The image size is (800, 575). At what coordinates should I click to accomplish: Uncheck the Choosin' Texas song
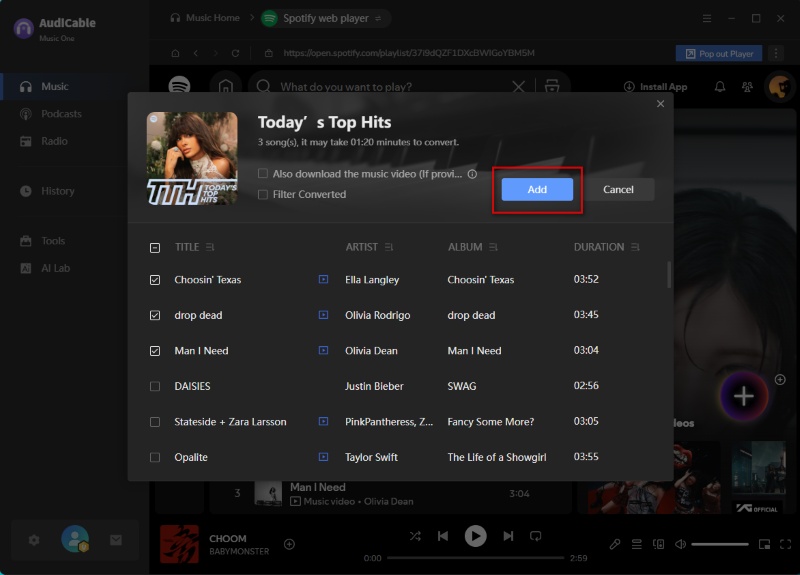pos(155,280)
